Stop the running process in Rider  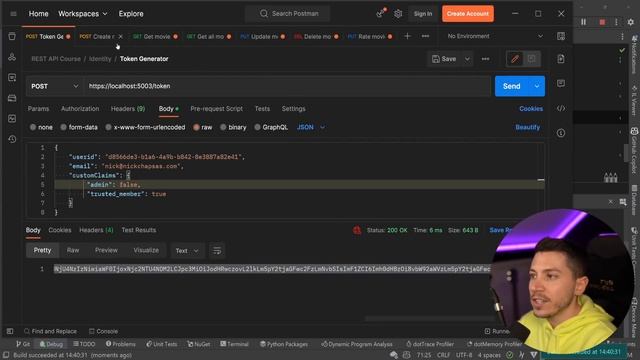click(x=602, y=22)
